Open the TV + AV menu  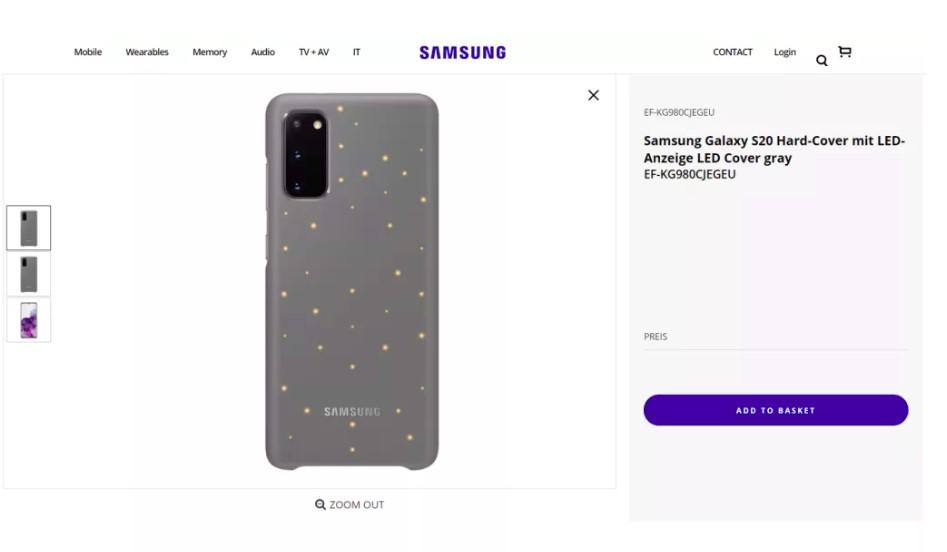pyautogui.click(x=314, y=52)
